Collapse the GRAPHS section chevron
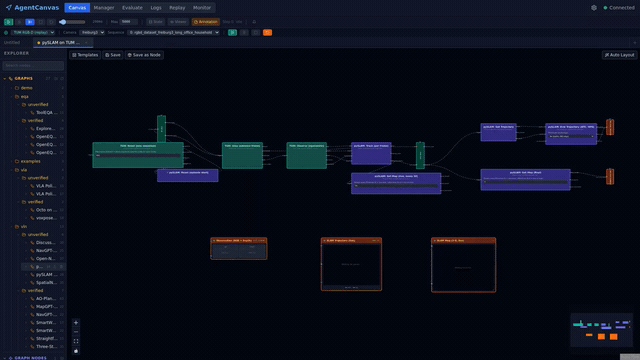The width and height of the screenshot is (640, 360). pos(5,78)
